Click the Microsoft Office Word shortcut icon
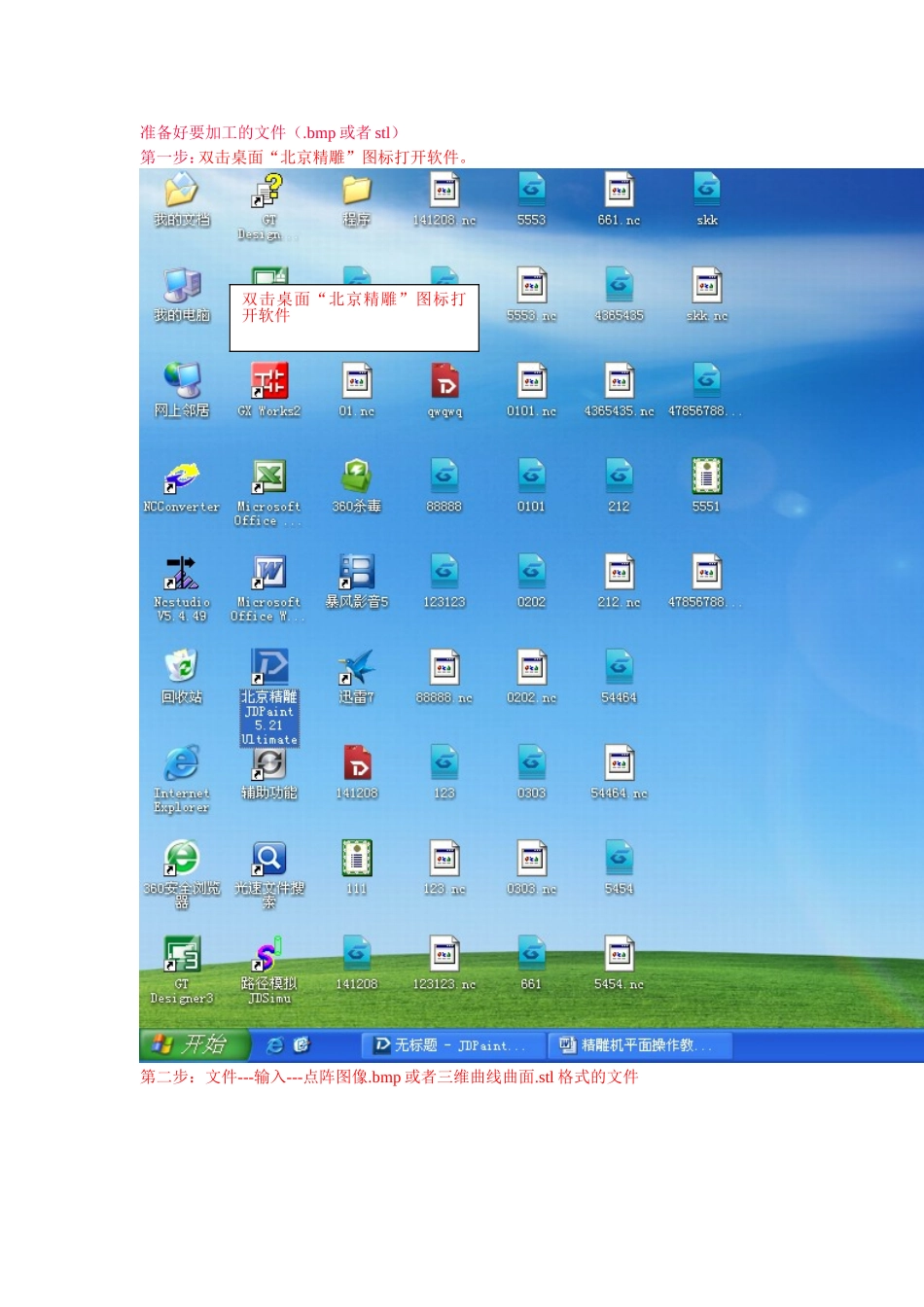Image resolution: width=924 pixels, height=1307 pixels. tap(269, 588)
